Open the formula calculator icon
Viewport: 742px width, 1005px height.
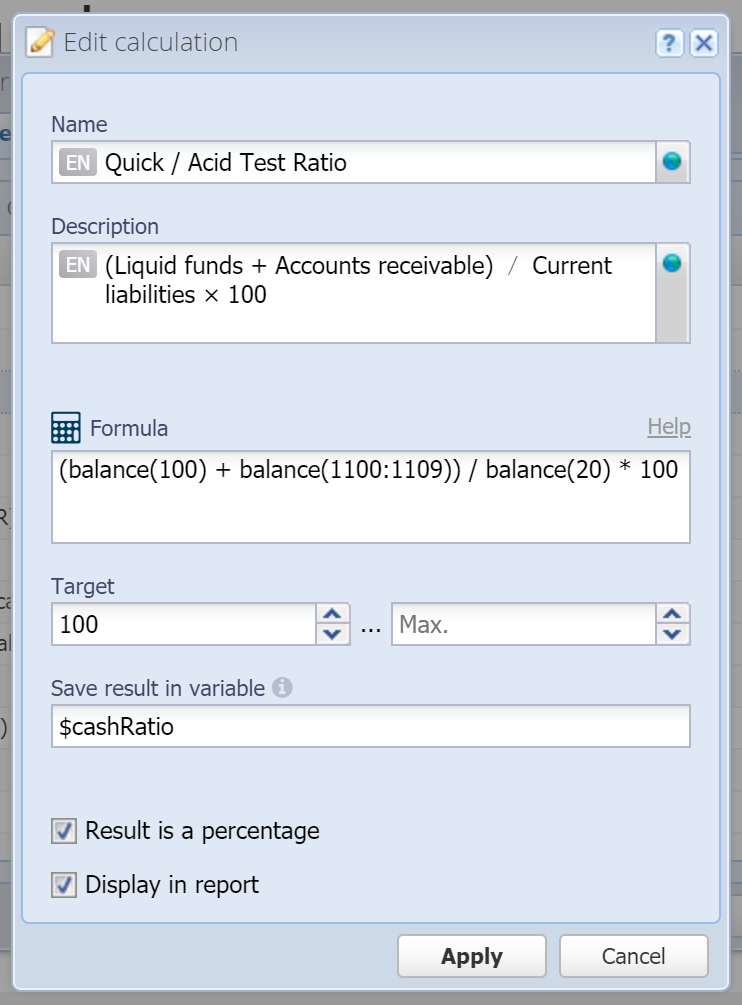[66, 428]
